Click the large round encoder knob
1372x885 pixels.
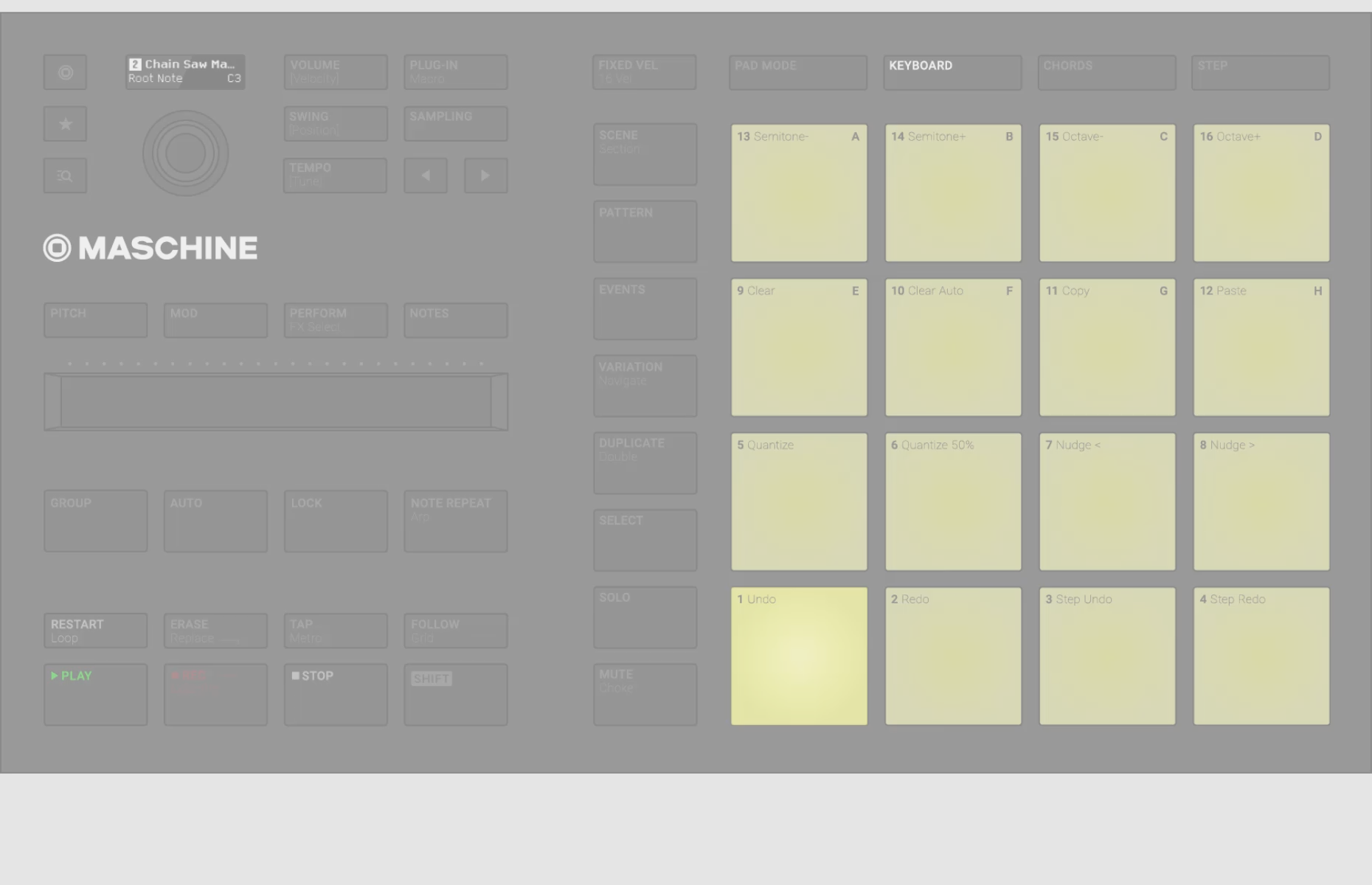(x=185, y=153)
